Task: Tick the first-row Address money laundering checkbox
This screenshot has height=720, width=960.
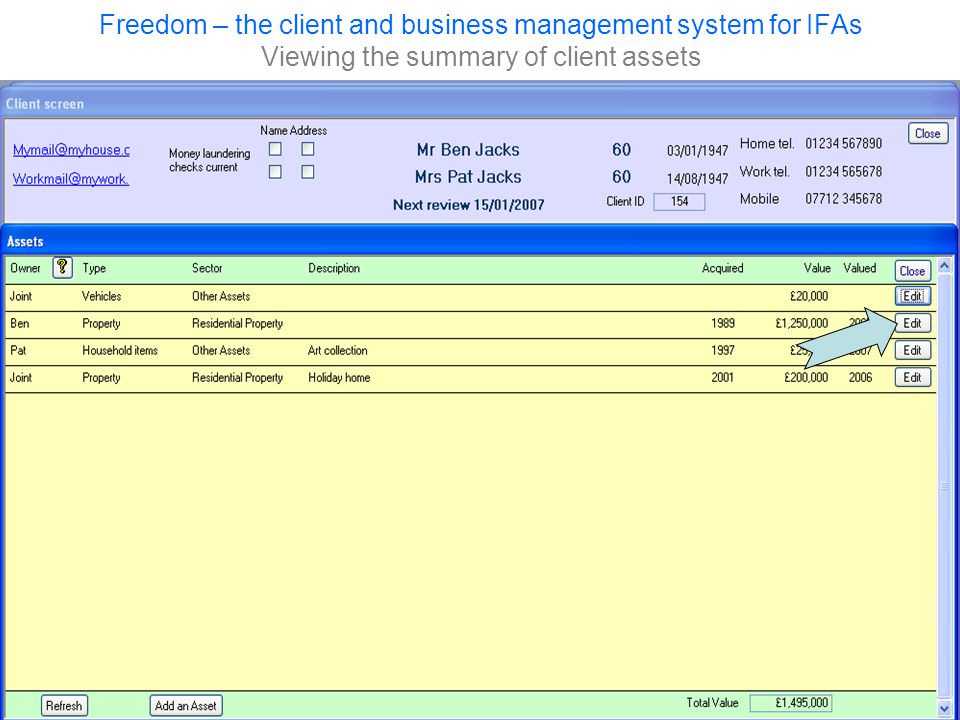Action: point(308,149)
